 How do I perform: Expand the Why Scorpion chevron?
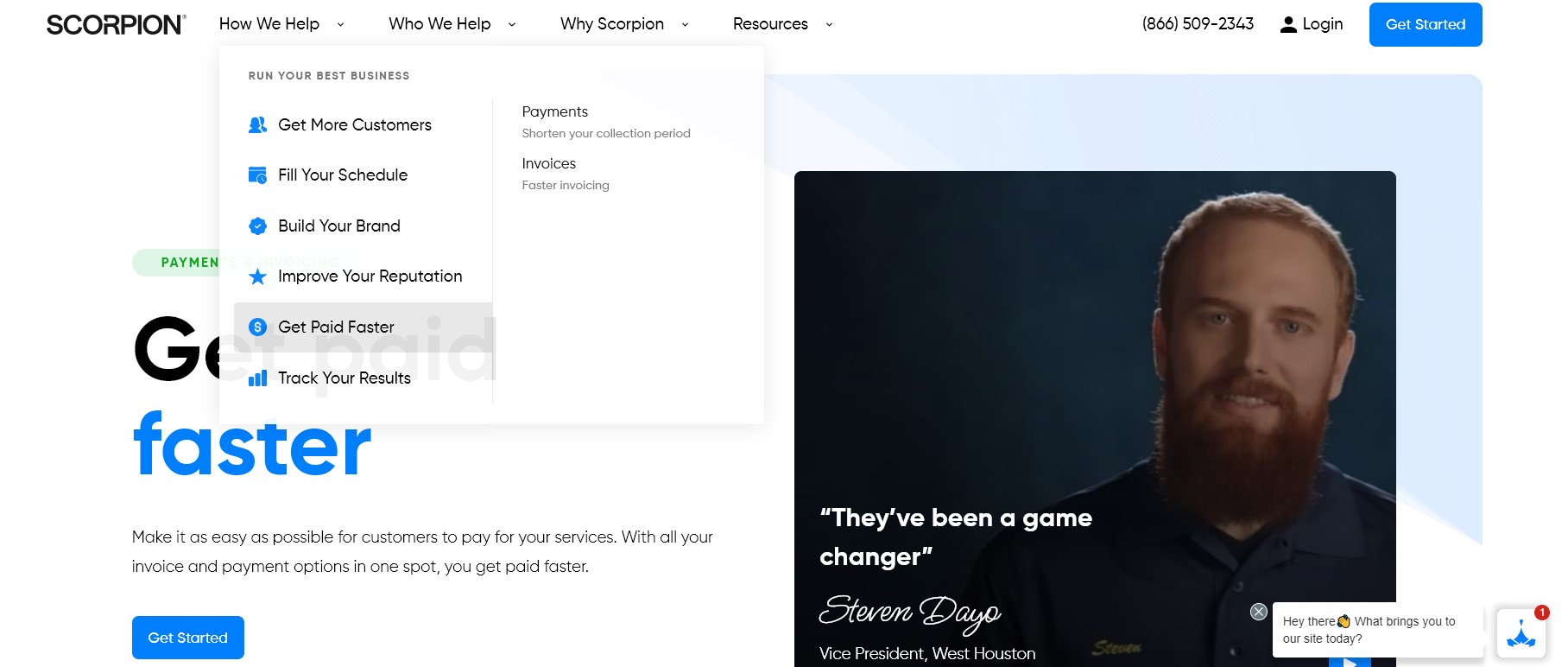pos(685,24)
